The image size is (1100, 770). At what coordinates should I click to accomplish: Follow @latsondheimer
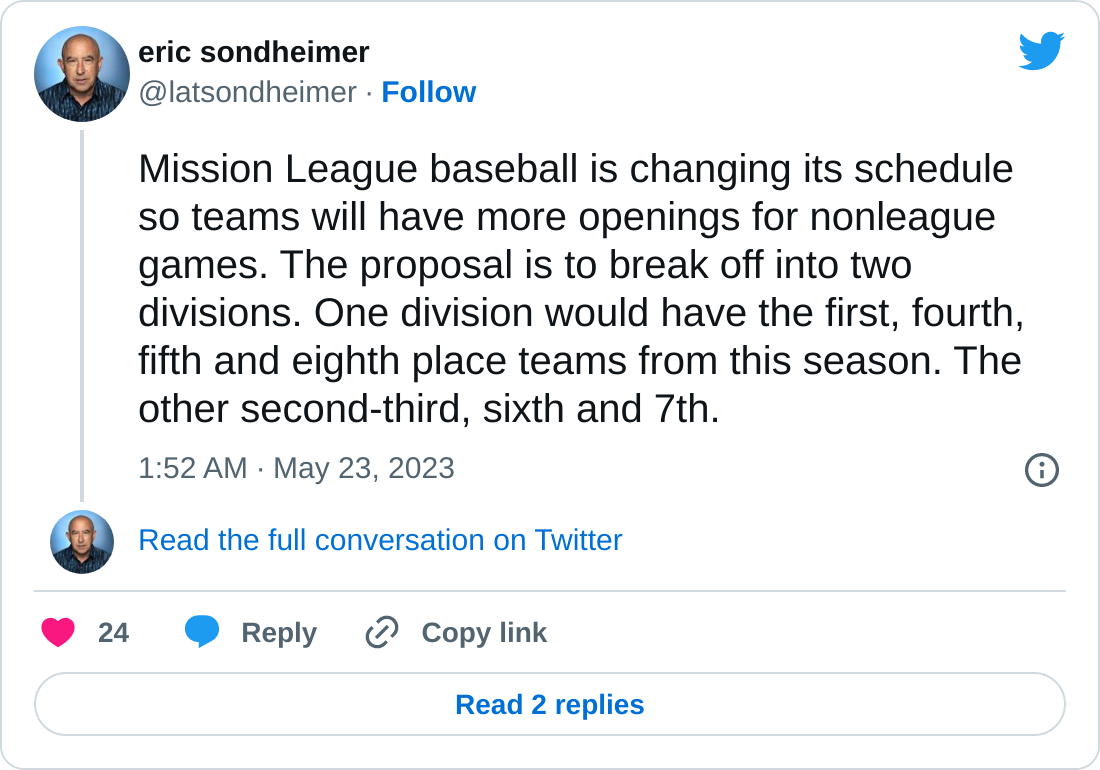[x=429, y=92]
